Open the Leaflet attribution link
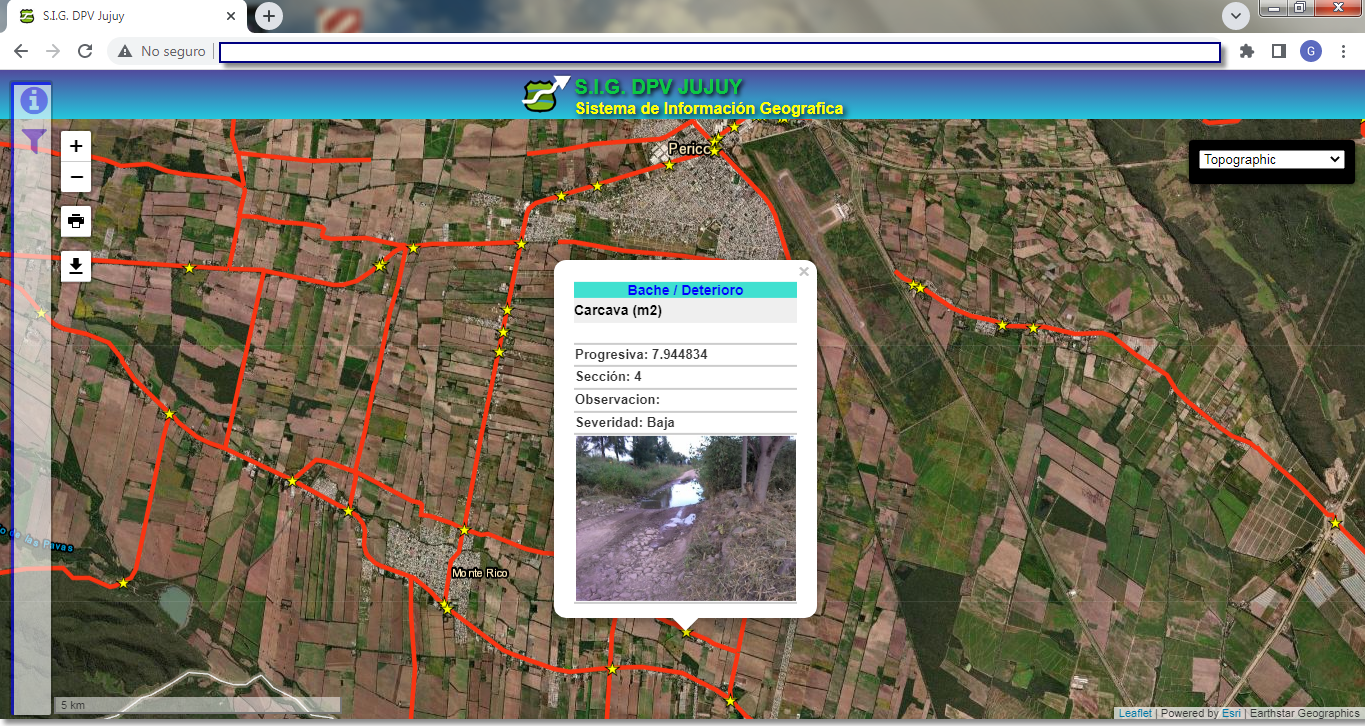The image size is (1365, 726). (x=1135, y=714)
